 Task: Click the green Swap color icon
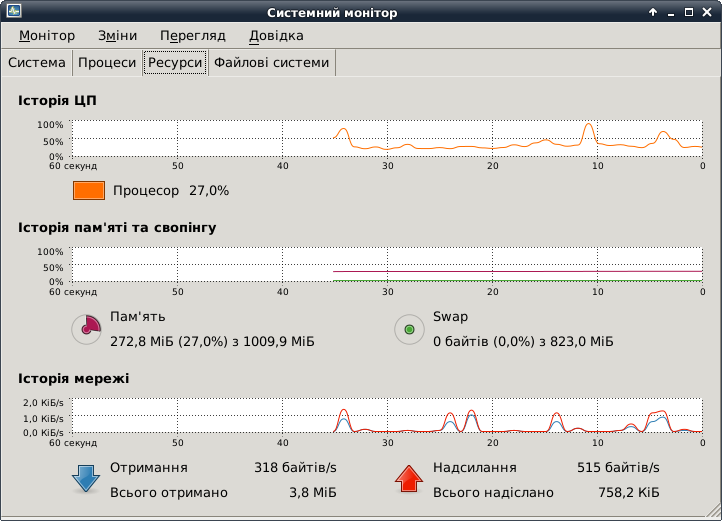(x=409, y=328)
